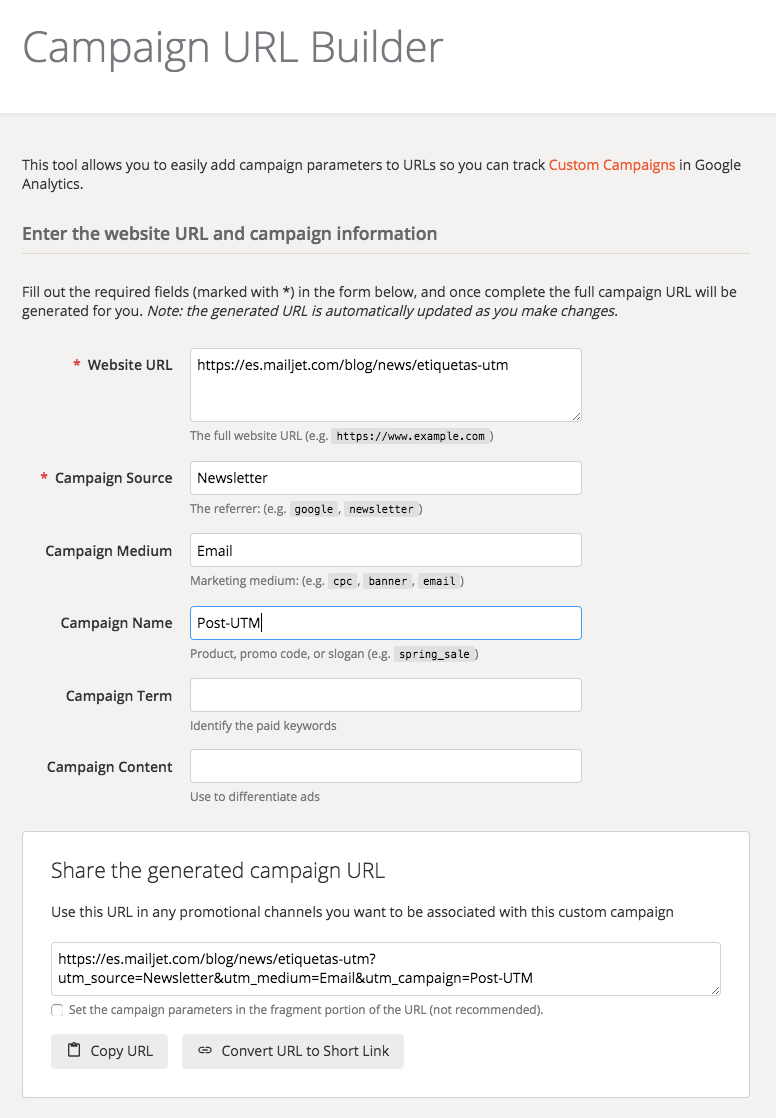This screenshot has width=776, height=1118.
Task: Click into the Campaign Source field
Action: coord(385,478)
